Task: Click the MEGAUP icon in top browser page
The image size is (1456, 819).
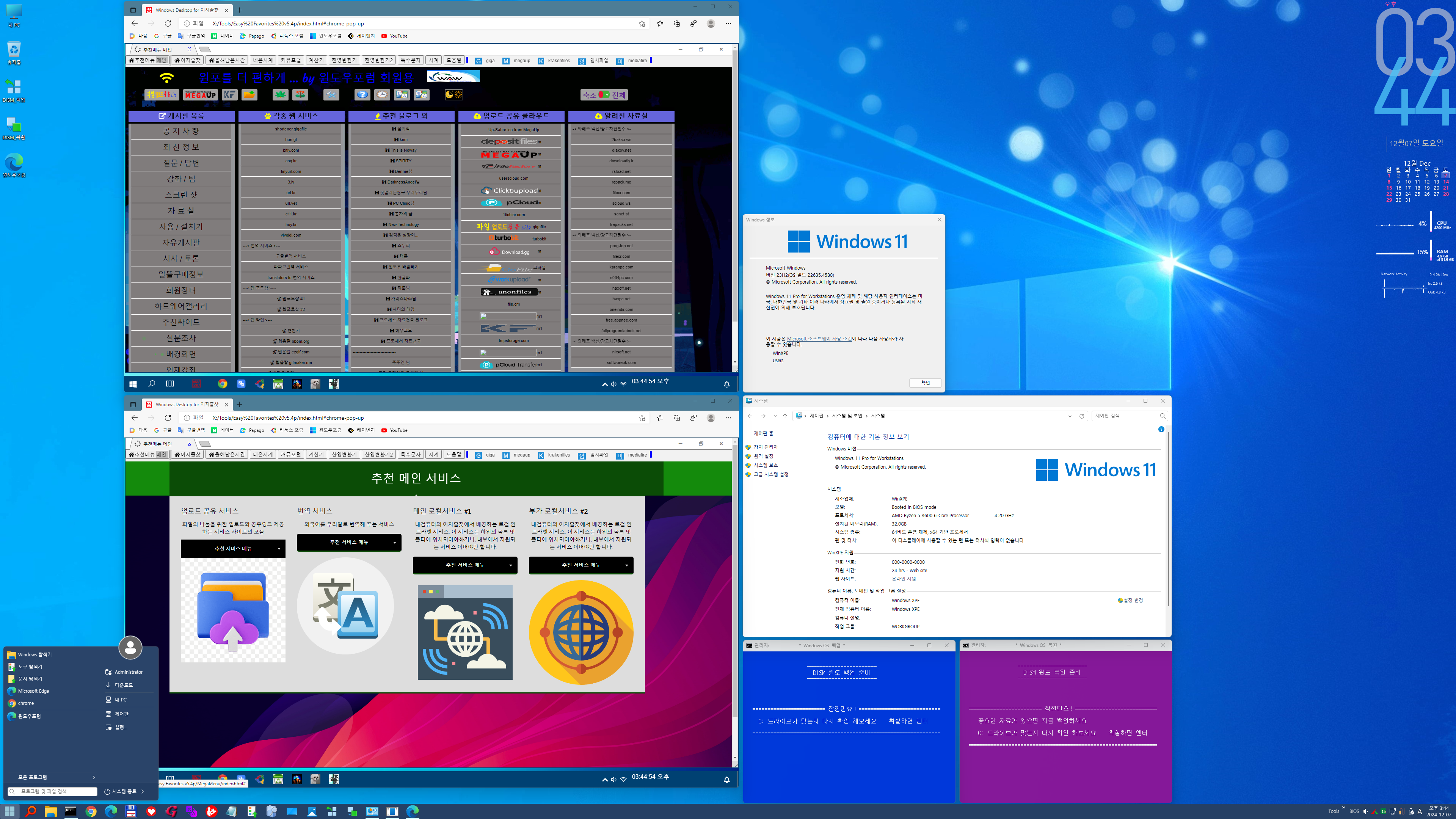Action: point(201,95)
